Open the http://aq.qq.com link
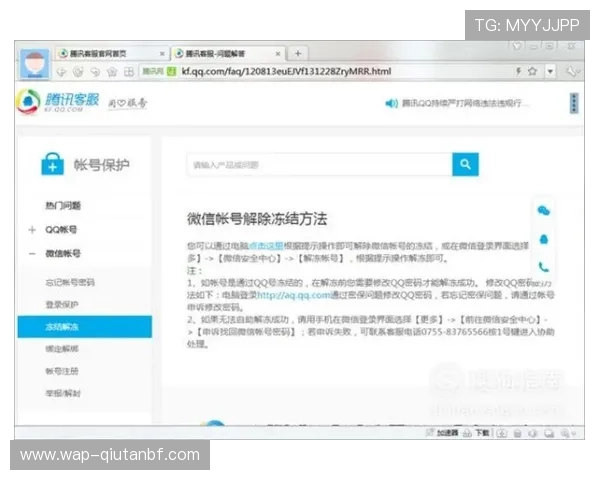The height and width of the screenshot is (480, 600). (x=293, y=295)
